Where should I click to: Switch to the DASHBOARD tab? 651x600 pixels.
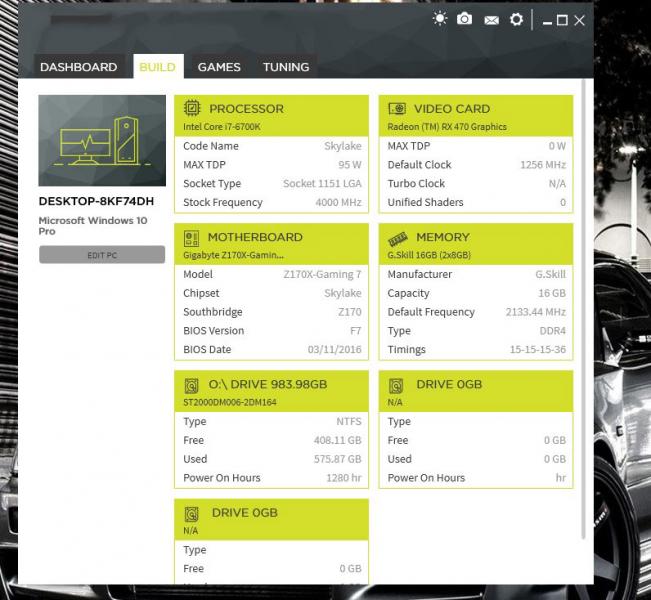pyautogui.click(x=78, y=67)
